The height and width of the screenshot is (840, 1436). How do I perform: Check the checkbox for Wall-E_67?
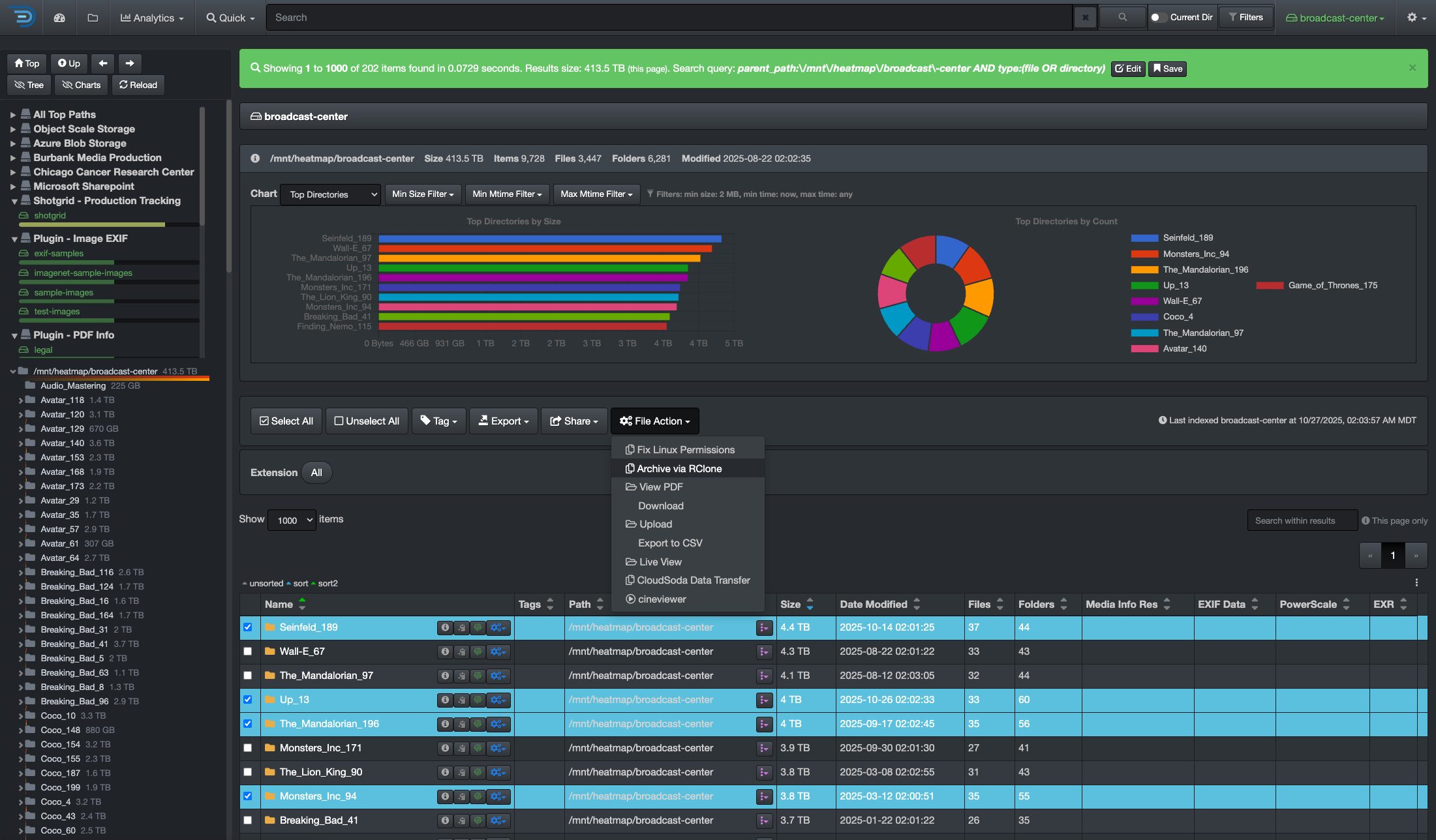click(x=248, y=652)
